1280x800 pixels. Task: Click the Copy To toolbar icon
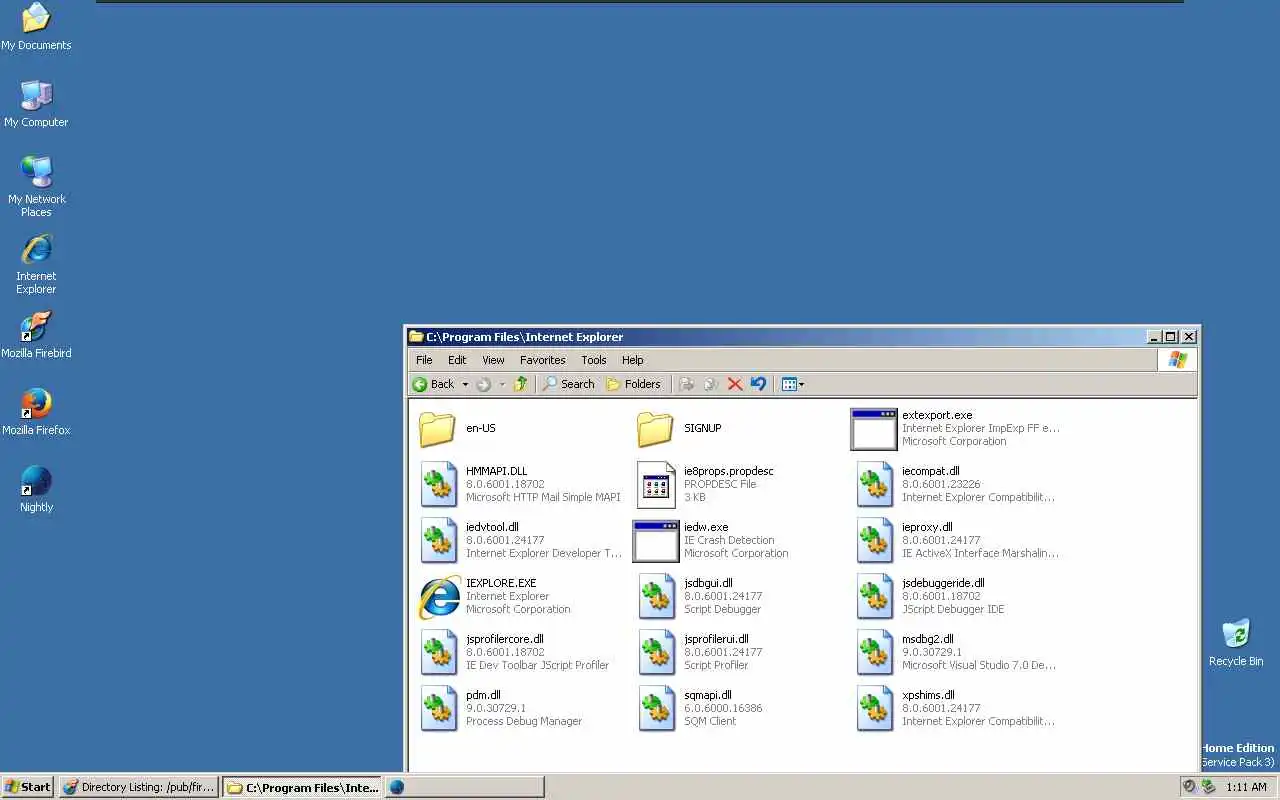pyautogui.click(x=711, y=384)
